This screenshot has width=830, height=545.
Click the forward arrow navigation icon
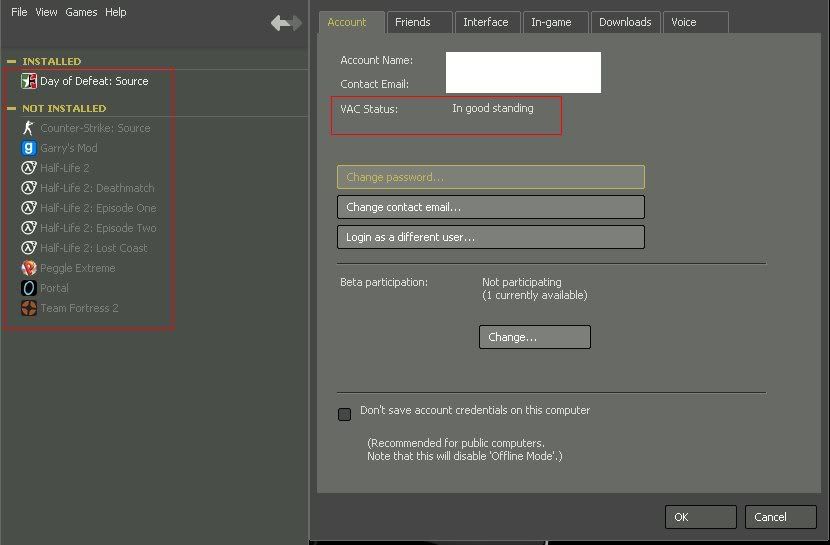pyautogui.click(x=295, y=23)
